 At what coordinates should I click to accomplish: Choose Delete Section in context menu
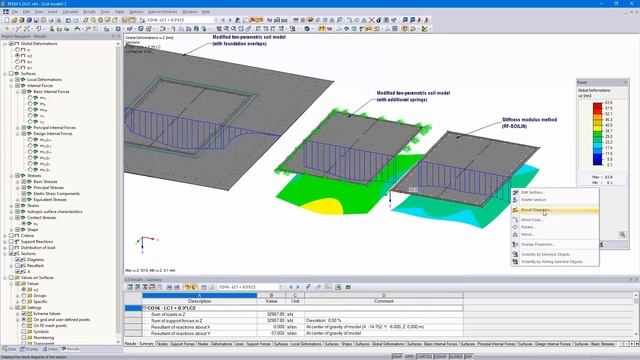(555, 200)
